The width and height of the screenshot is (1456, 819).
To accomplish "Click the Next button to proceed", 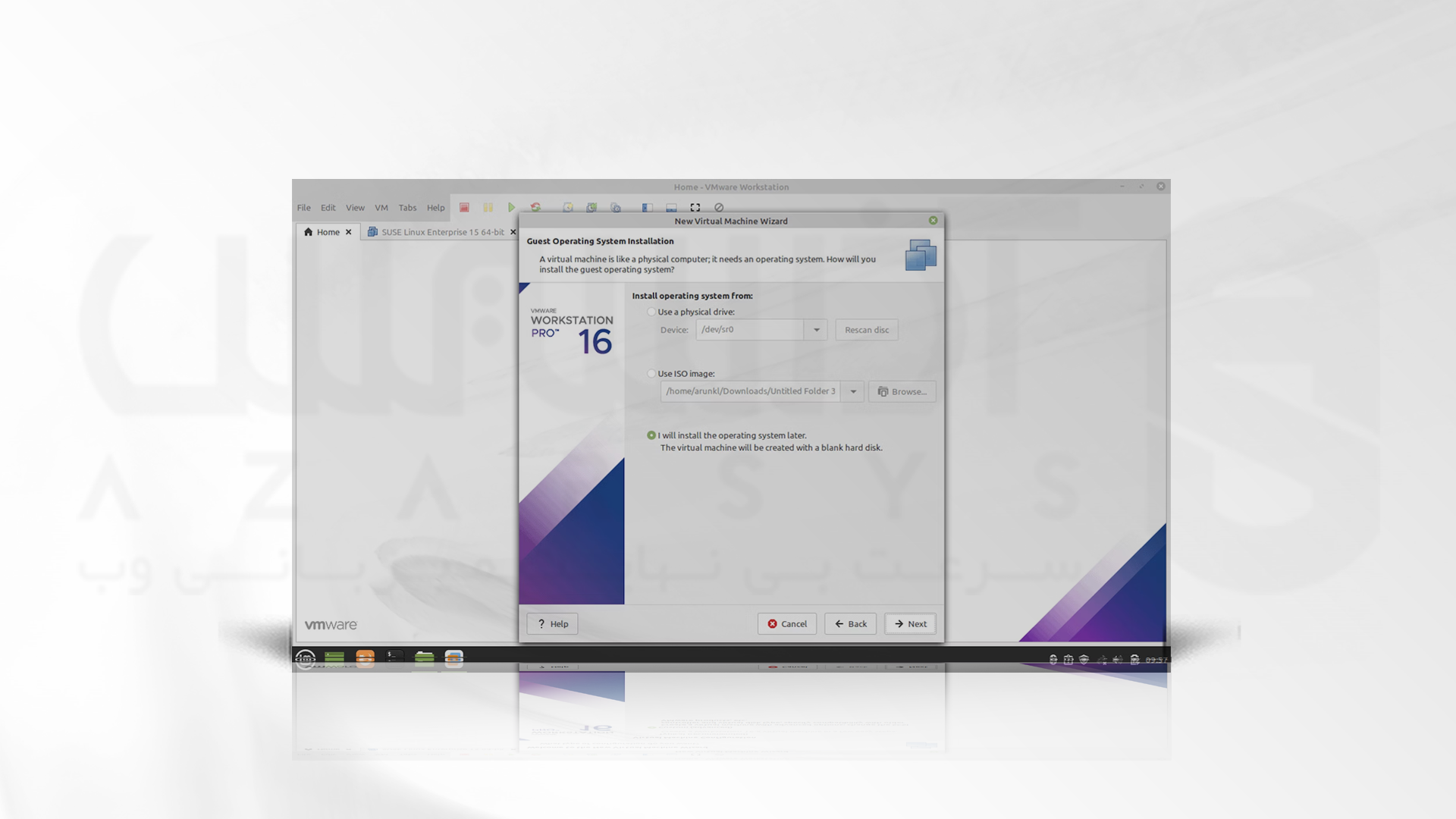I will 909,624.
